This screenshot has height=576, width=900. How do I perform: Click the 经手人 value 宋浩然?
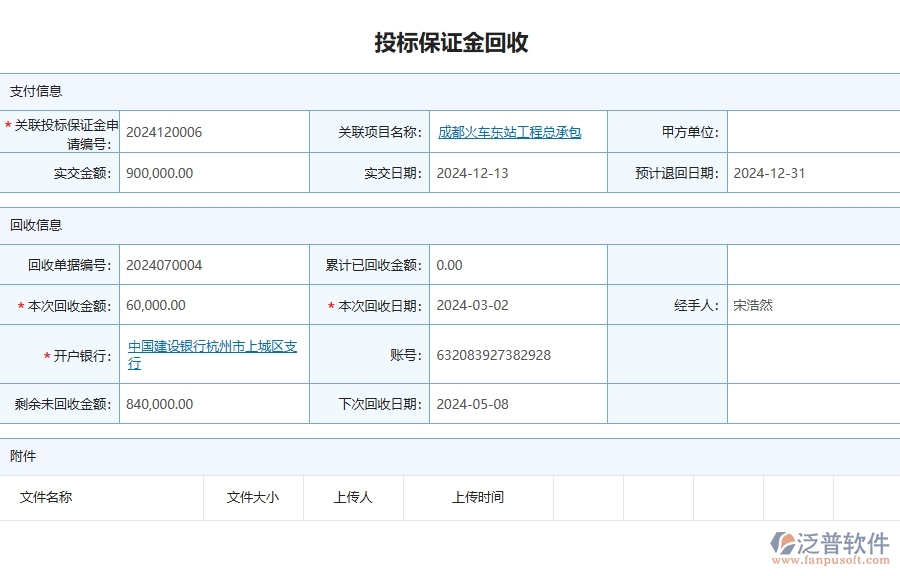749,305
